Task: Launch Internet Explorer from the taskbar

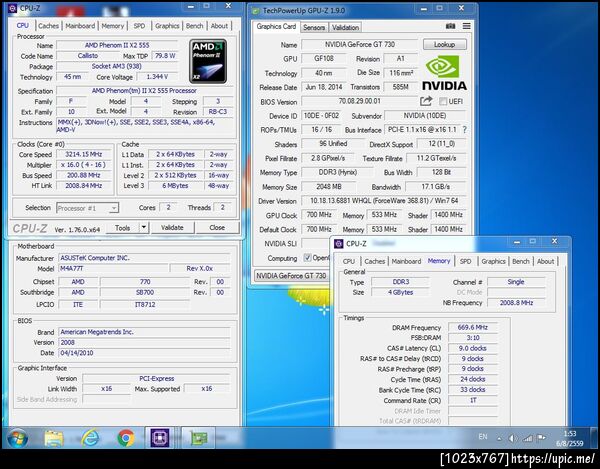Action: pos(90,438)
